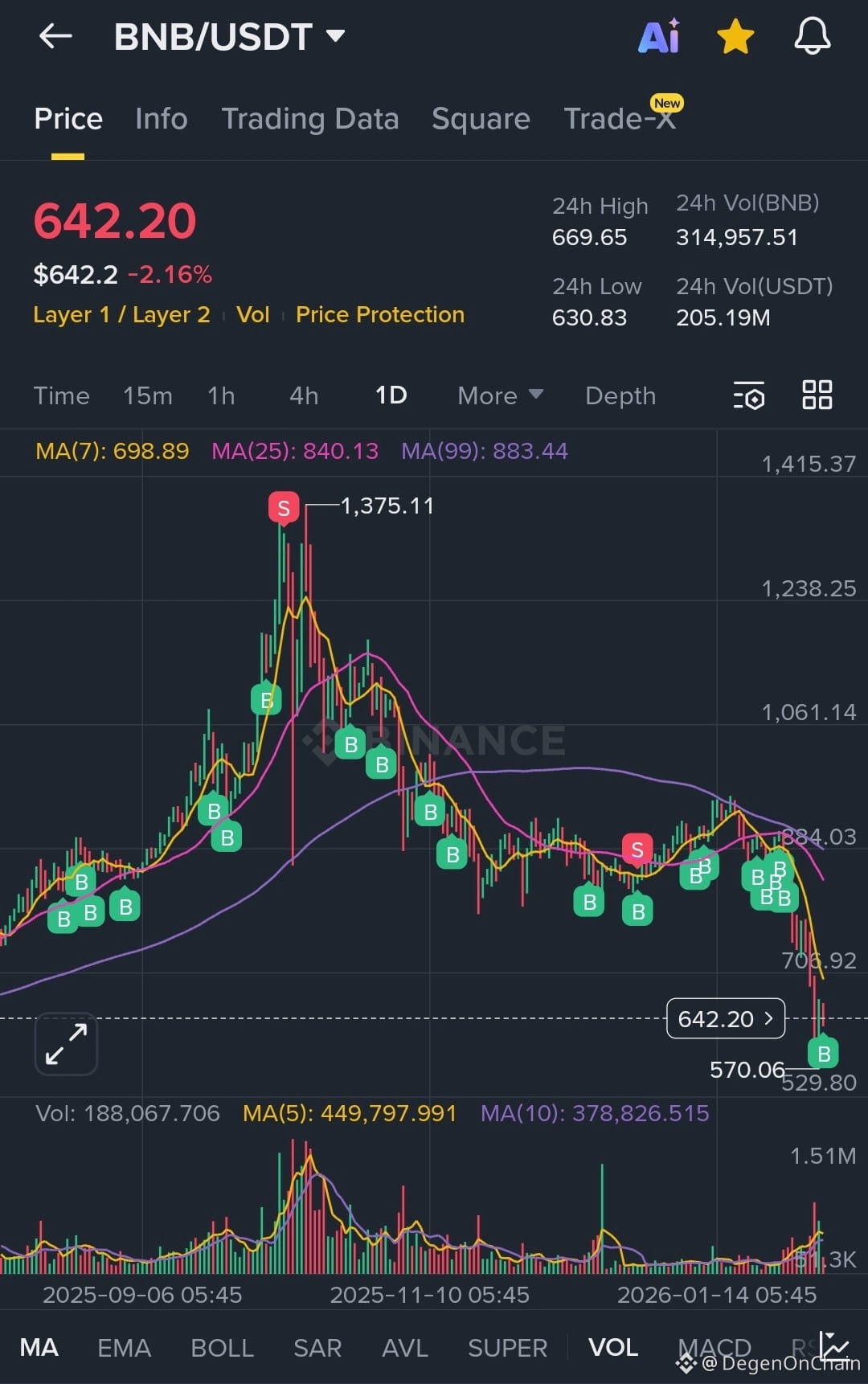This screenshot has width=868, height=1384.
Task: Enable the BOLL indicator
Action: pyautogui.click(x=222, y=1348)
